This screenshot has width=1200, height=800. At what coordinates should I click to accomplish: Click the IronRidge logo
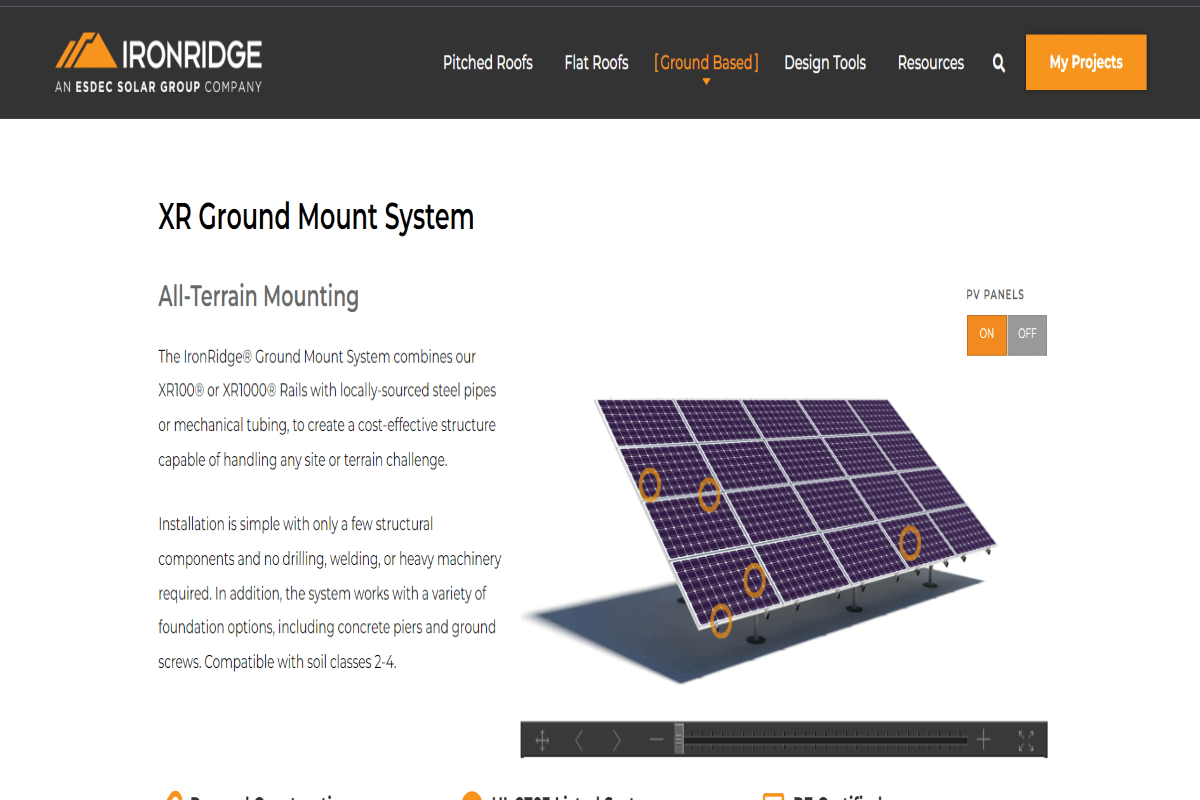(x=159, y=62)
